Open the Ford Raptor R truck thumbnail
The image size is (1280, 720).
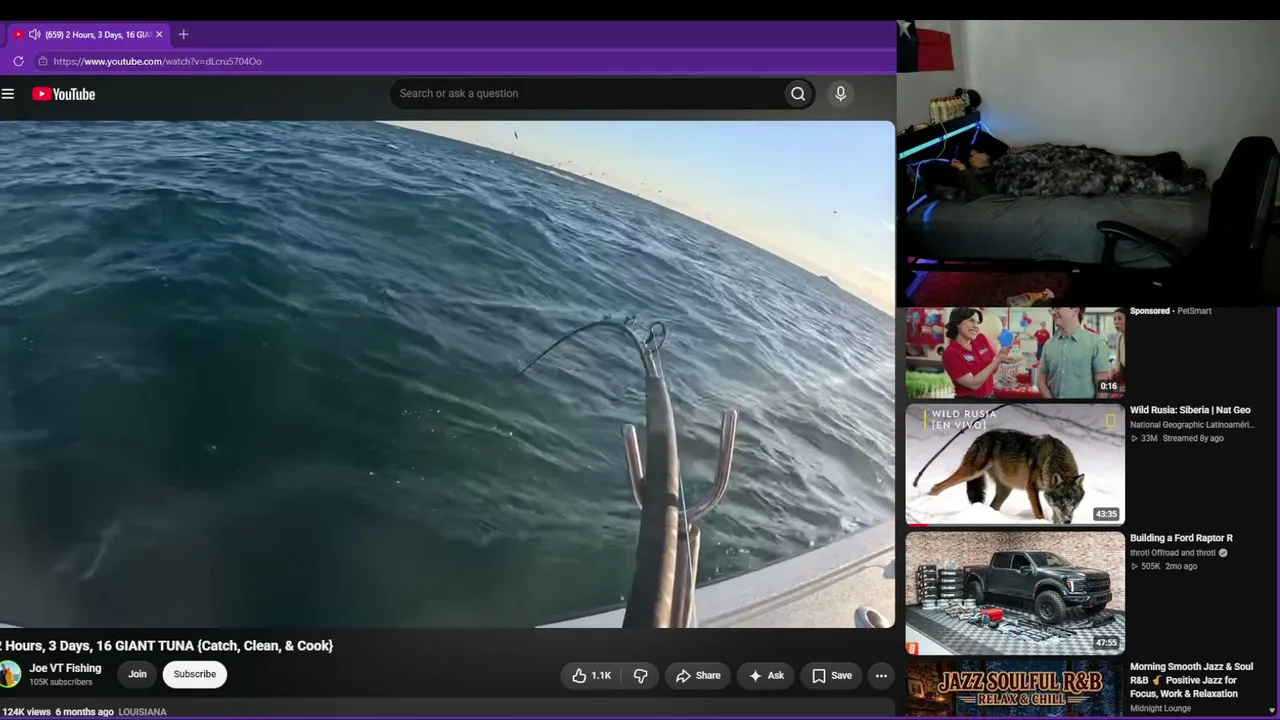point(1015,592)
